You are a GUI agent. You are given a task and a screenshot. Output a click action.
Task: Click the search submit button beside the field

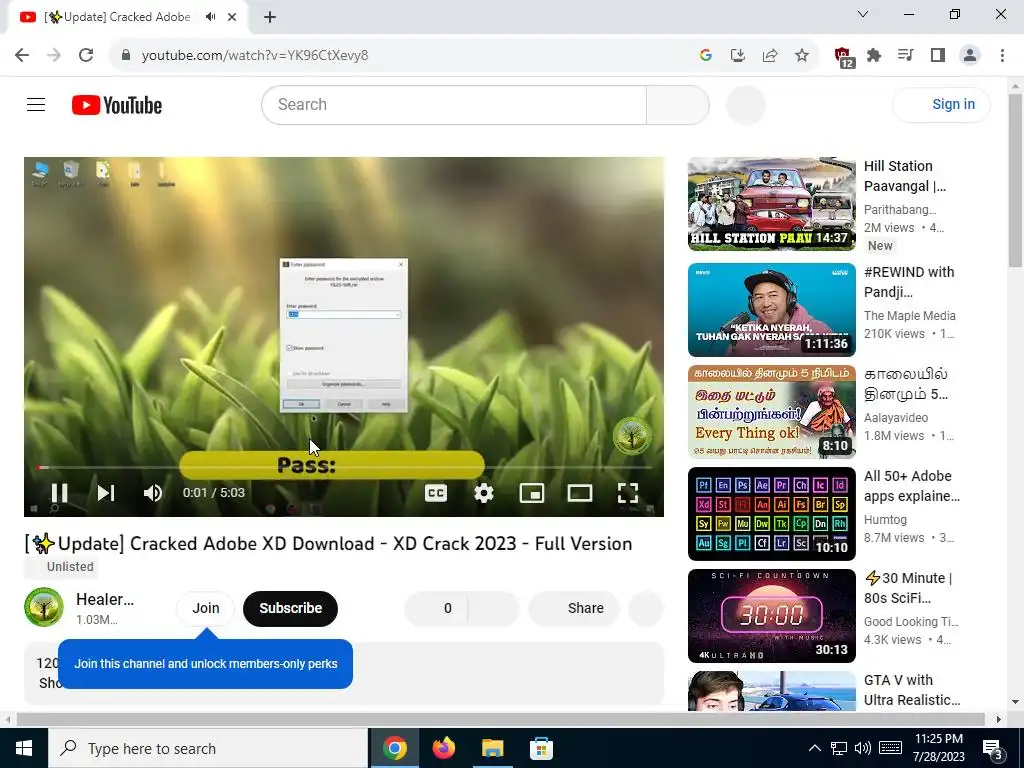pos(678,104)
